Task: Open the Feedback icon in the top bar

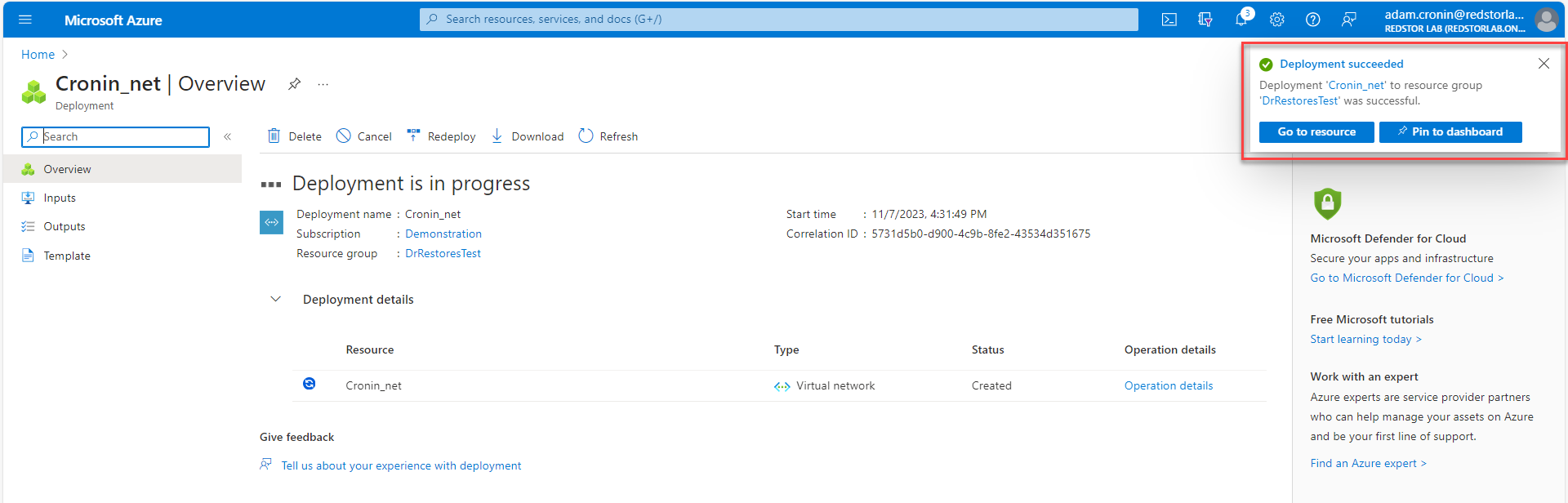Action: coord(1349,20)
